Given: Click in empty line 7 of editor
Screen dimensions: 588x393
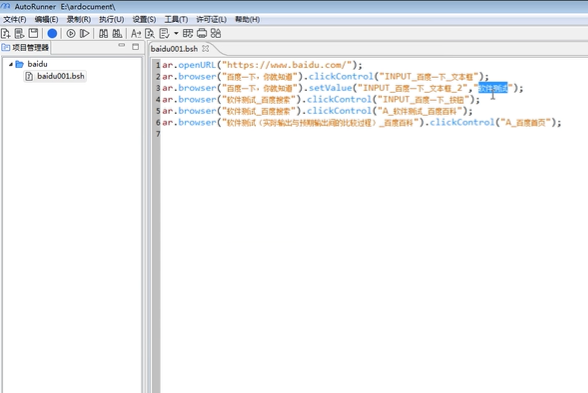Looking at the screenshot, I should pyautogui.click(x=373, y=134).
